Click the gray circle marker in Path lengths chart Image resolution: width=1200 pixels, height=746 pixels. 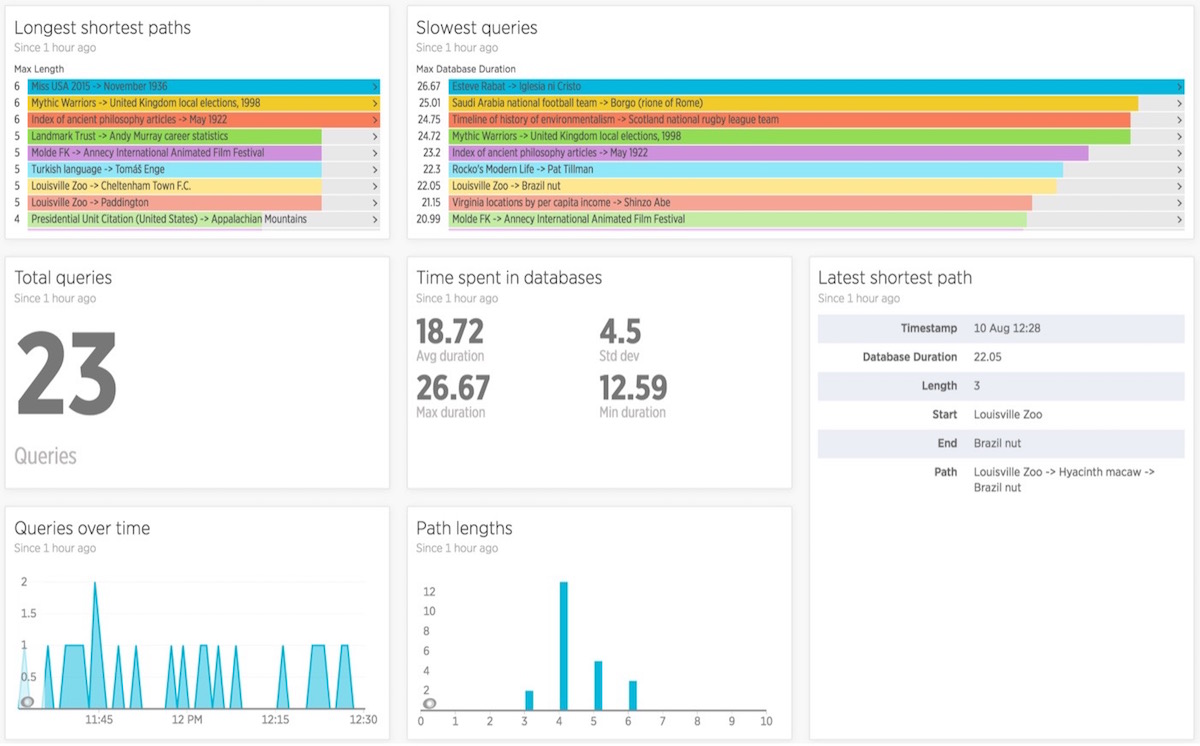coord(429,704)
